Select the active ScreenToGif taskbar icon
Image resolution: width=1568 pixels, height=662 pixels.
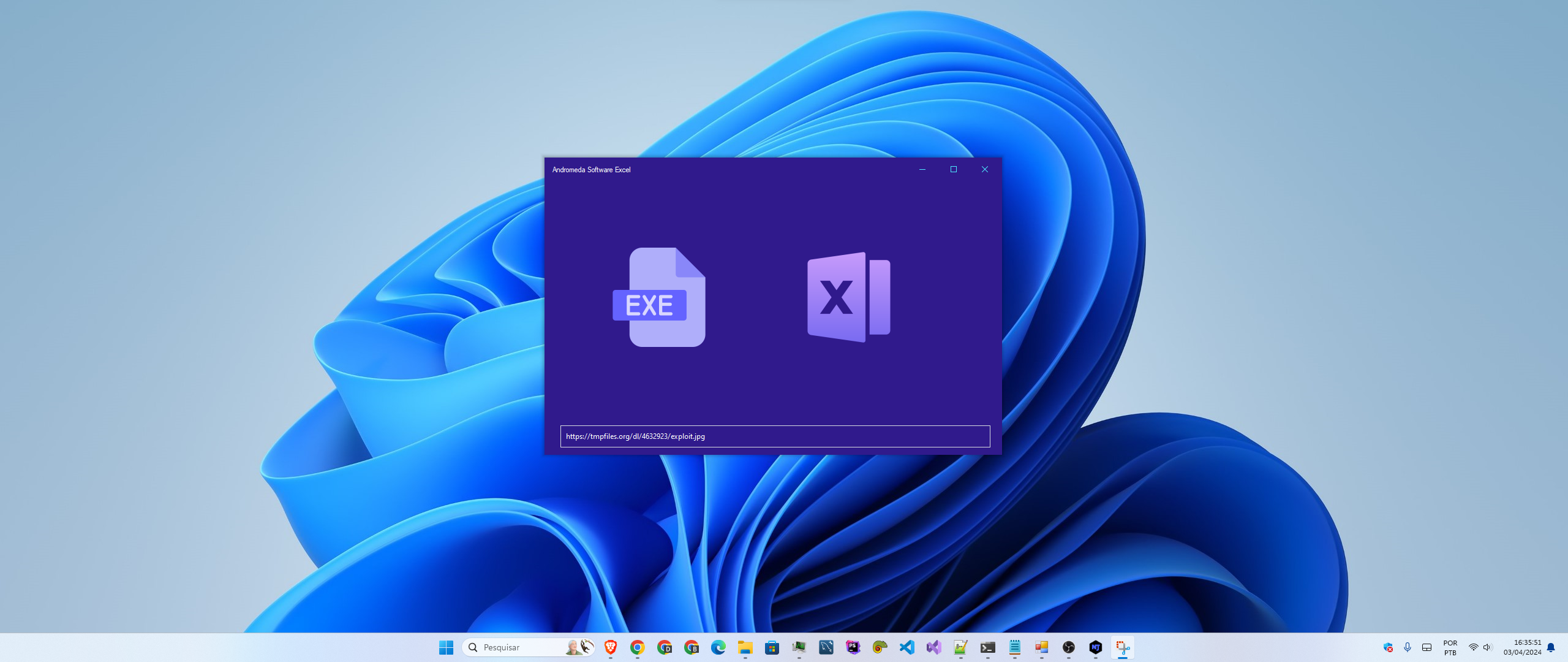click(x=1123, y=647)
